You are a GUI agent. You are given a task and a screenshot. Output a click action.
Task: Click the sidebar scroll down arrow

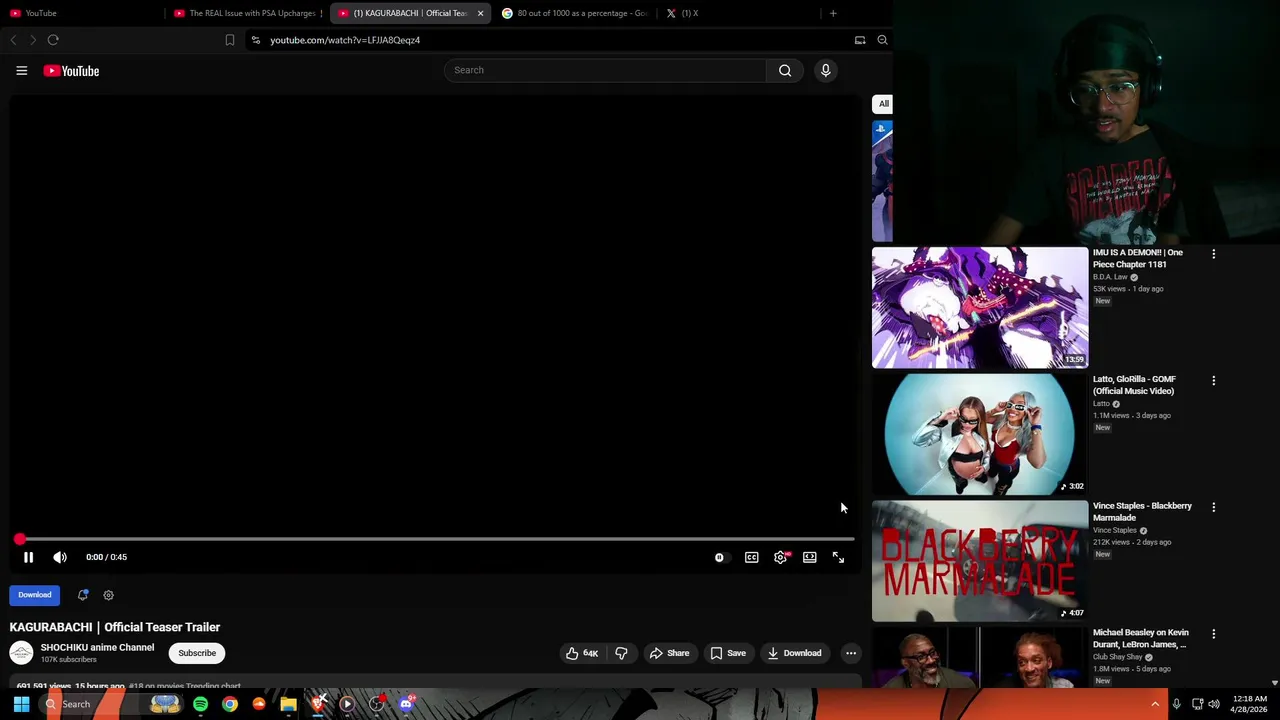point(1274,682)
